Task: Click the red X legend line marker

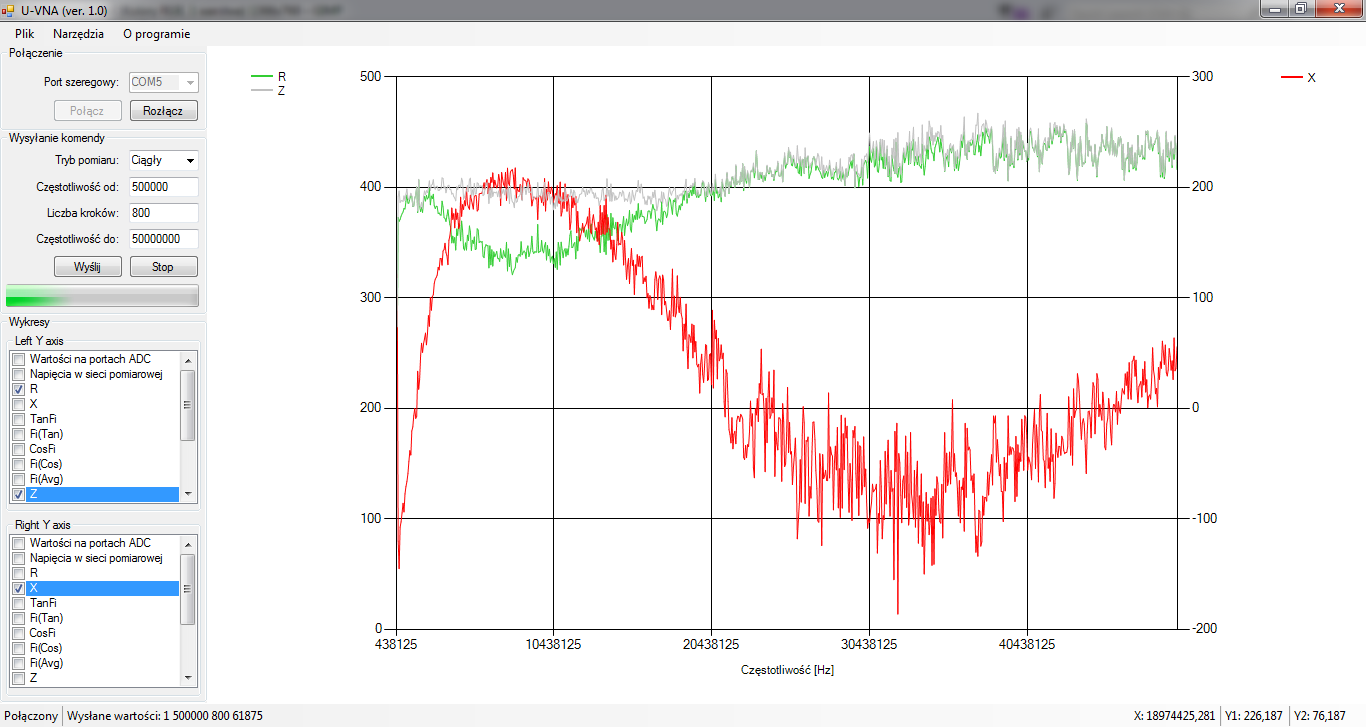Action: (1292, 77)
